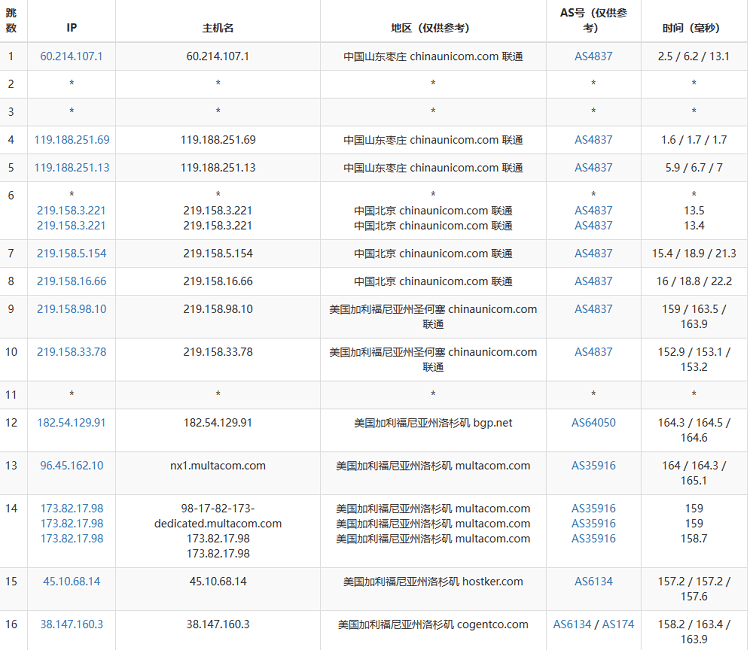This screenshot has width=750, height=650.
Task: Open AS4837 in the hop 10 row
Action: [593, 352]
